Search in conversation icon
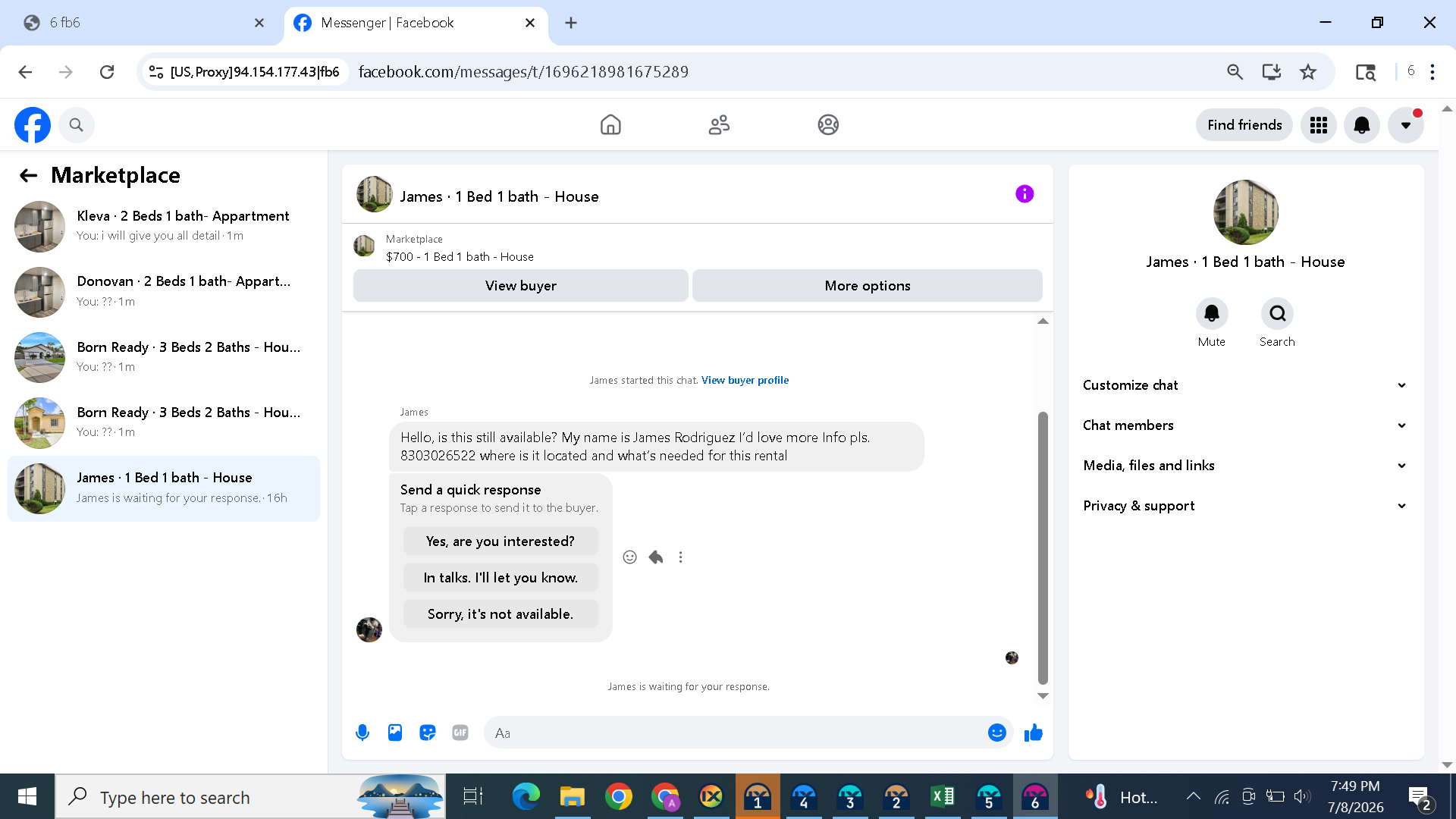Image resolution: width=1456 pixels, height=819 pixels. point(1277,313)
